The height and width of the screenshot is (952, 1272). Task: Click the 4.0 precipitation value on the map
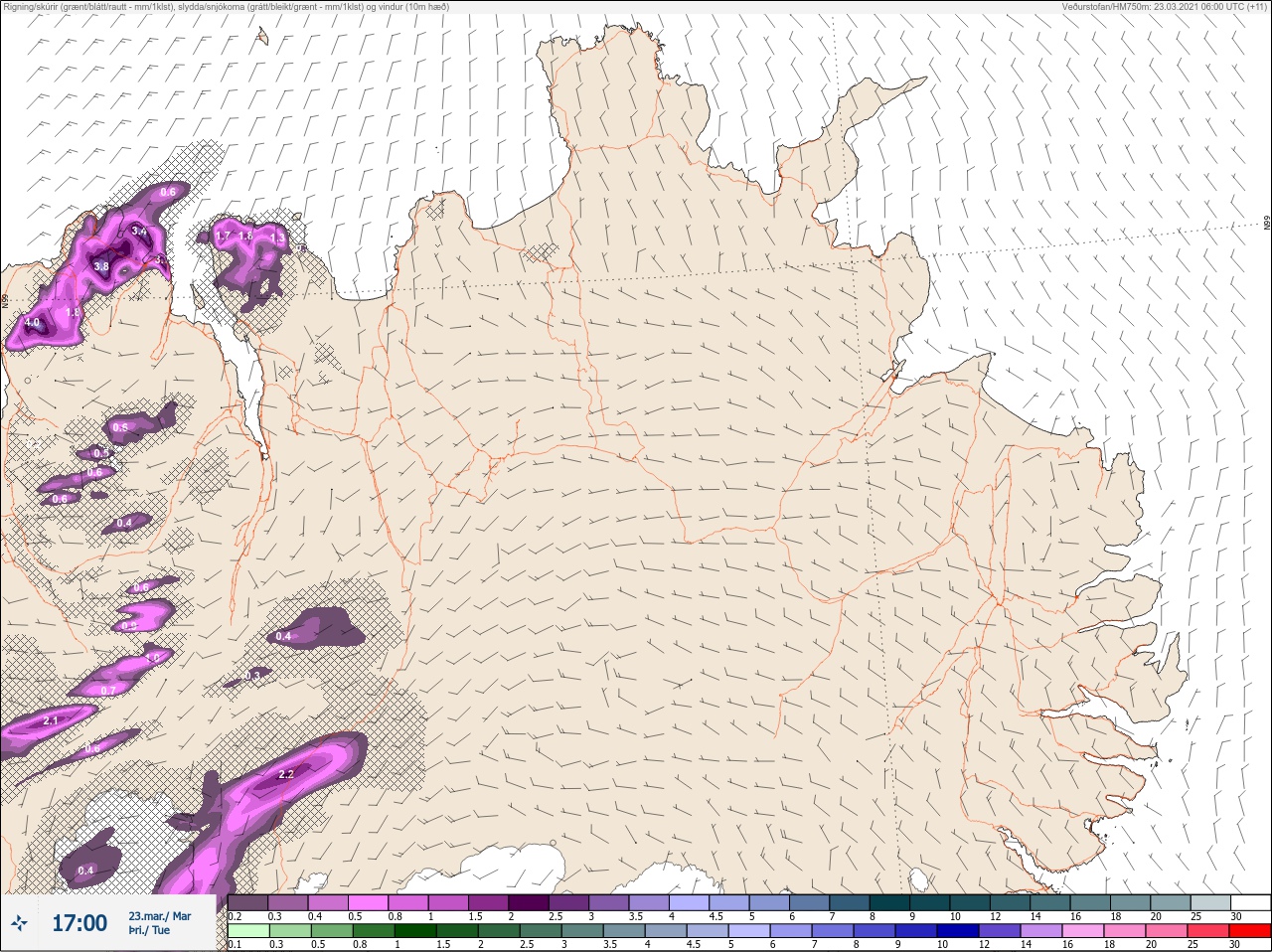(32, 323)
